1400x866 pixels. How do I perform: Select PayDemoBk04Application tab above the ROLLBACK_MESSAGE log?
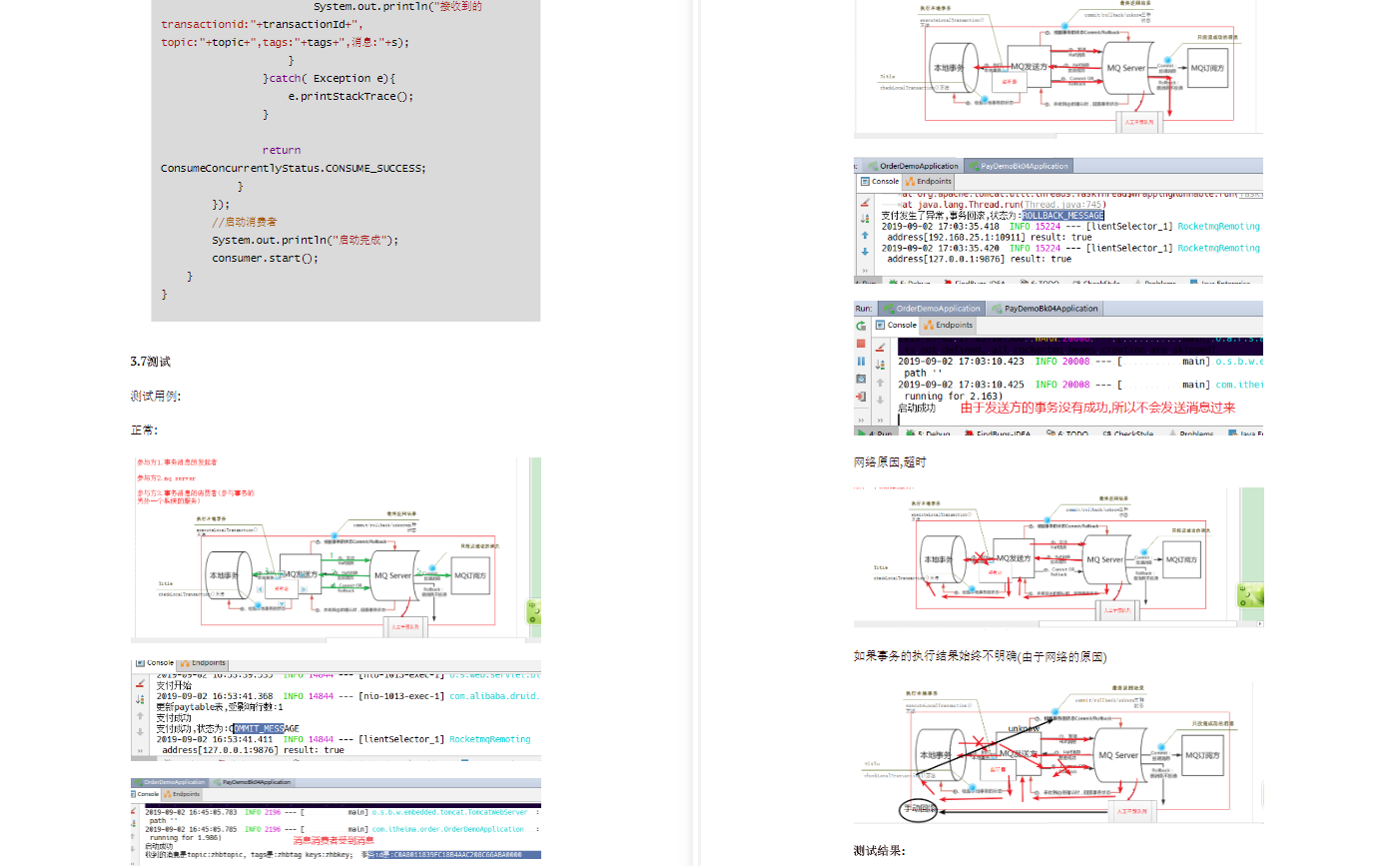(x=1018, y=166)
